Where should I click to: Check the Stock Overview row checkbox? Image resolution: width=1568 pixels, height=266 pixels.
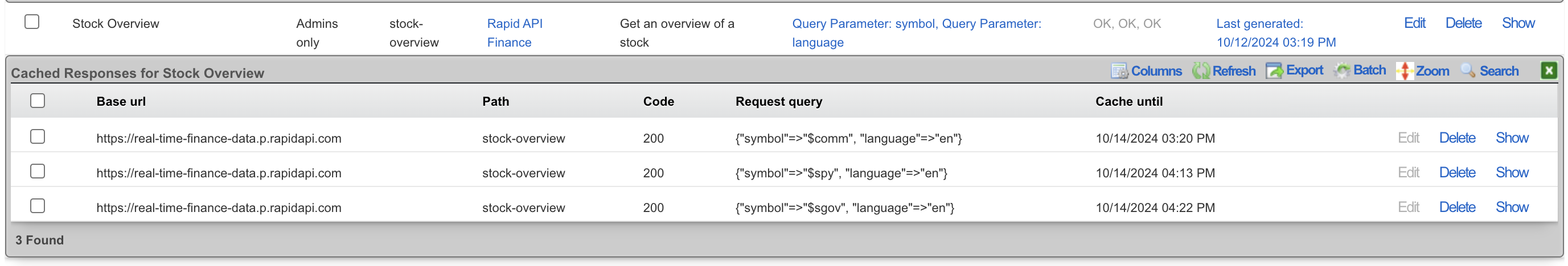tap(32, 22)
